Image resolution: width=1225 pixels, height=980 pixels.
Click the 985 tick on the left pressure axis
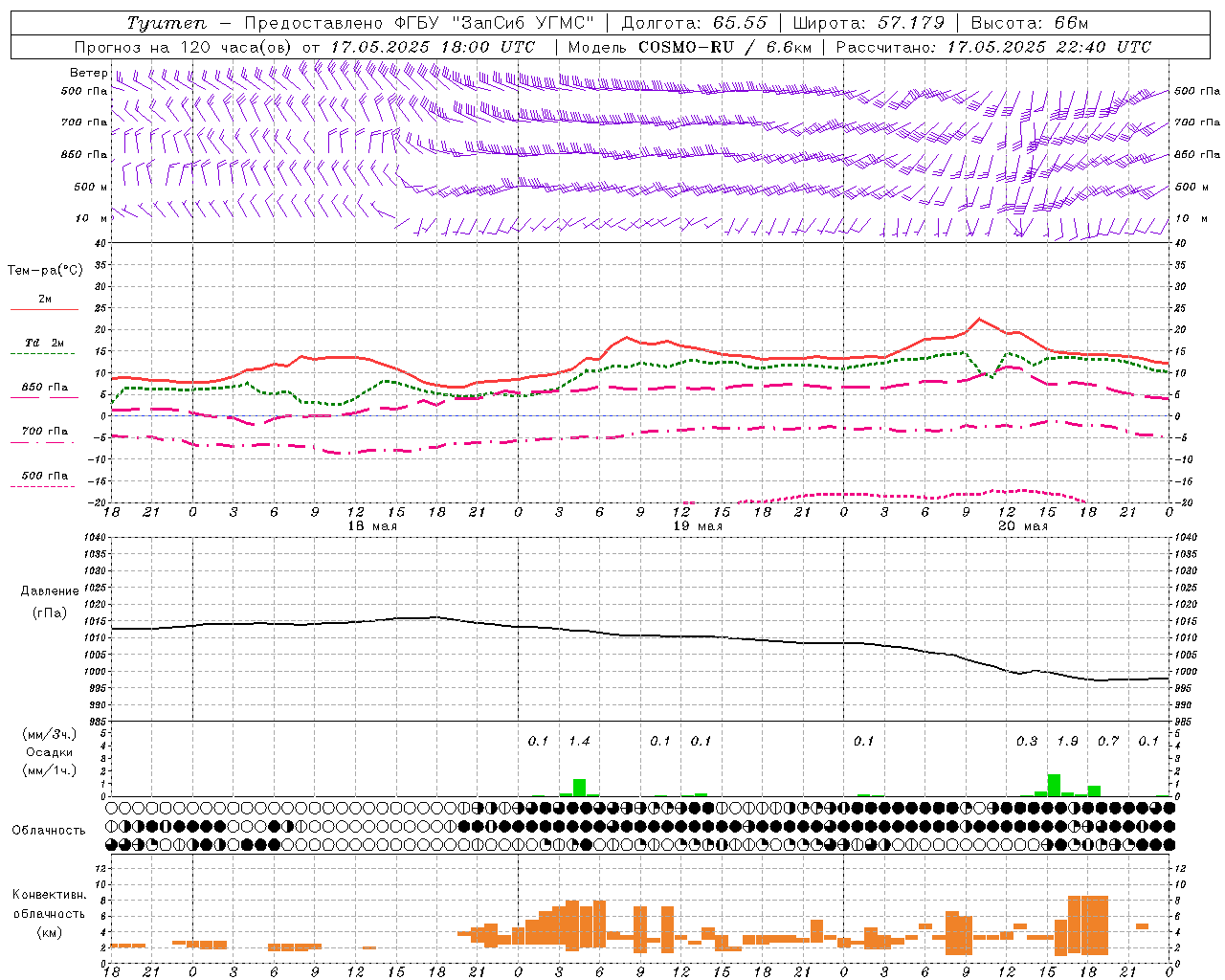pos(100,722)
